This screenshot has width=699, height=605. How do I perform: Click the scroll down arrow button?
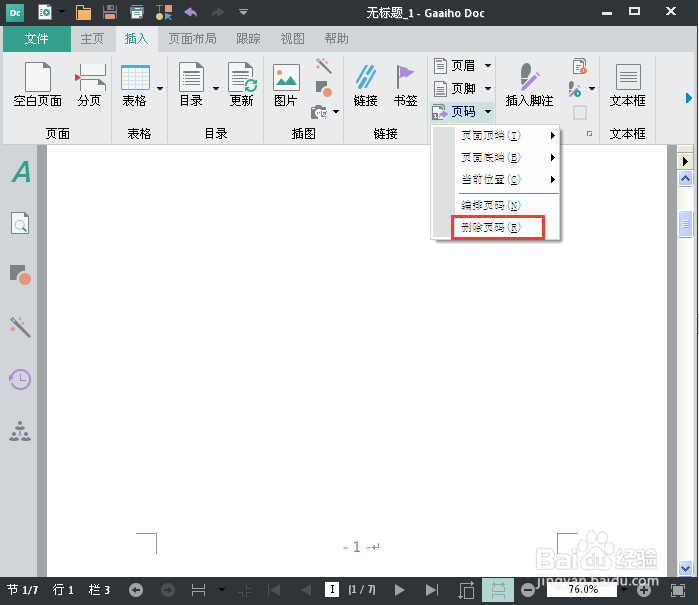tap(685, 568)
